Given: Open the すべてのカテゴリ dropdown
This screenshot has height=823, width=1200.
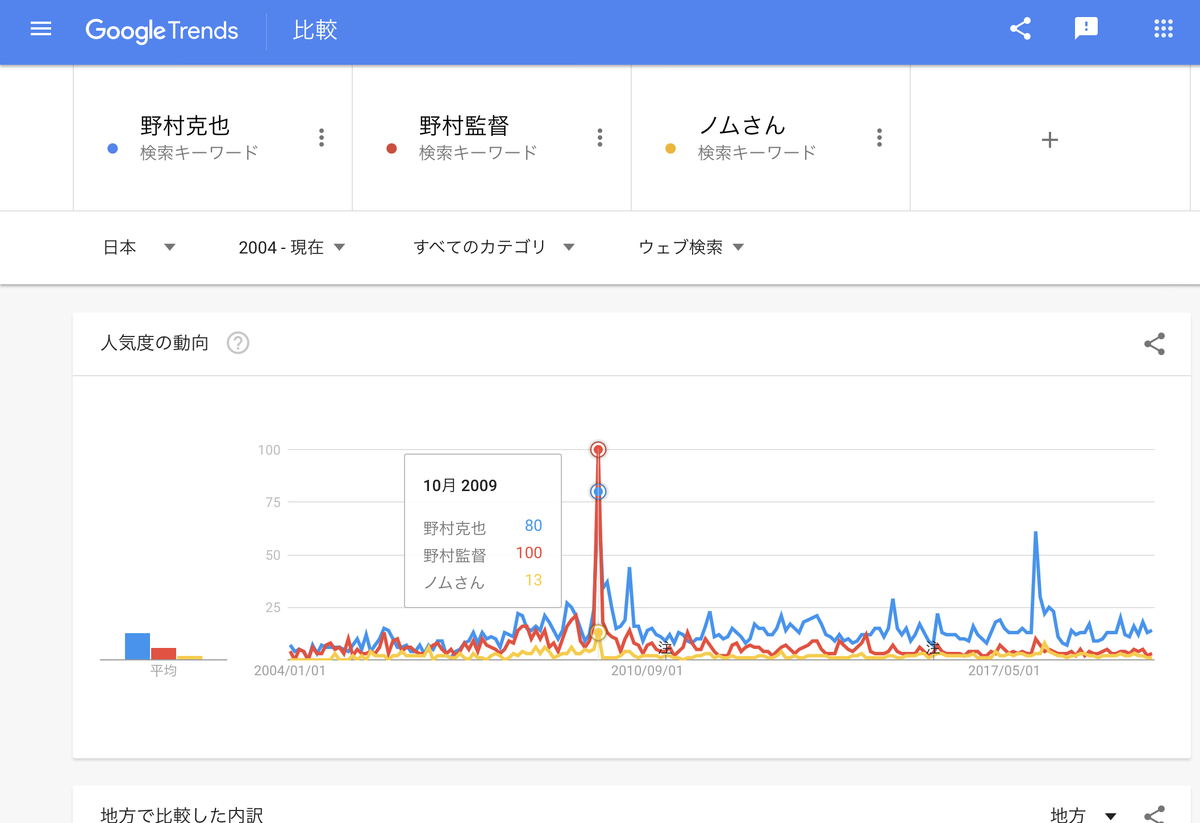Looking at the screenshot, I should (x=494, y=247).
